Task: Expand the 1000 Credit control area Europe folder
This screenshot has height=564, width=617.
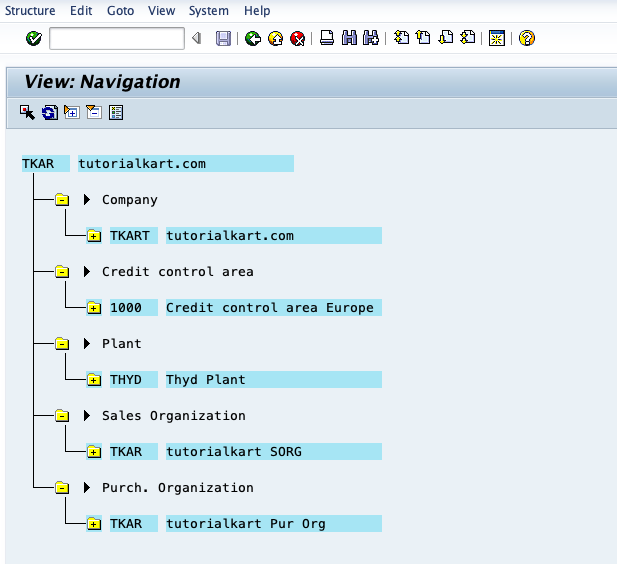Action: 94,308
